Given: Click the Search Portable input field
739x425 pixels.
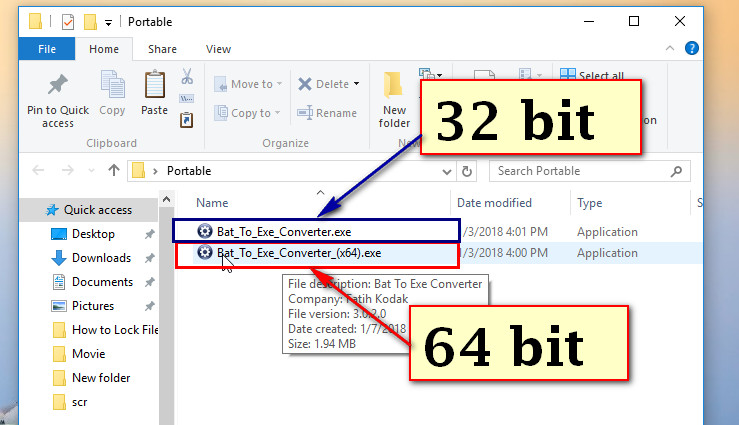Looking at the screenshot, I should [x=590, y=171].
